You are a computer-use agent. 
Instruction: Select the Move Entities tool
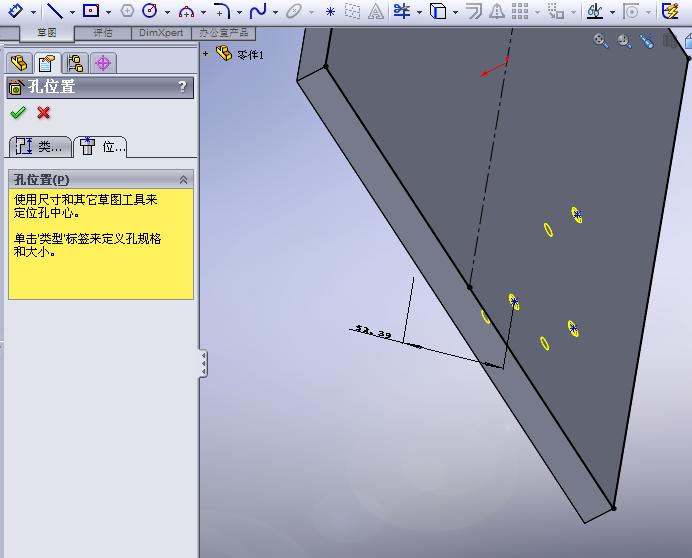(556, 11)
